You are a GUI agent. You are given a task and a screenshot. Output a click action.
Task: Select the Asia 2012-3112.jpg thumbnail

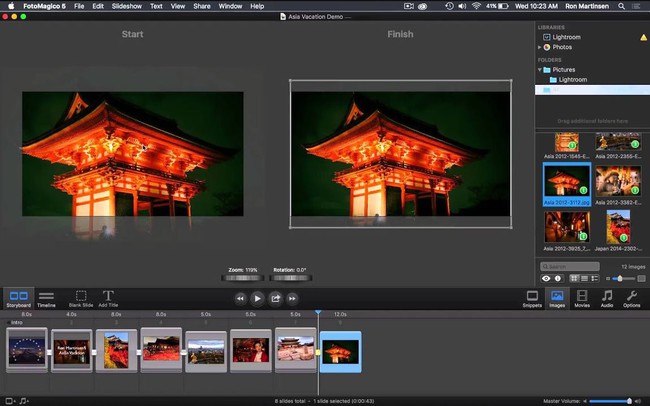coord(567,184)
